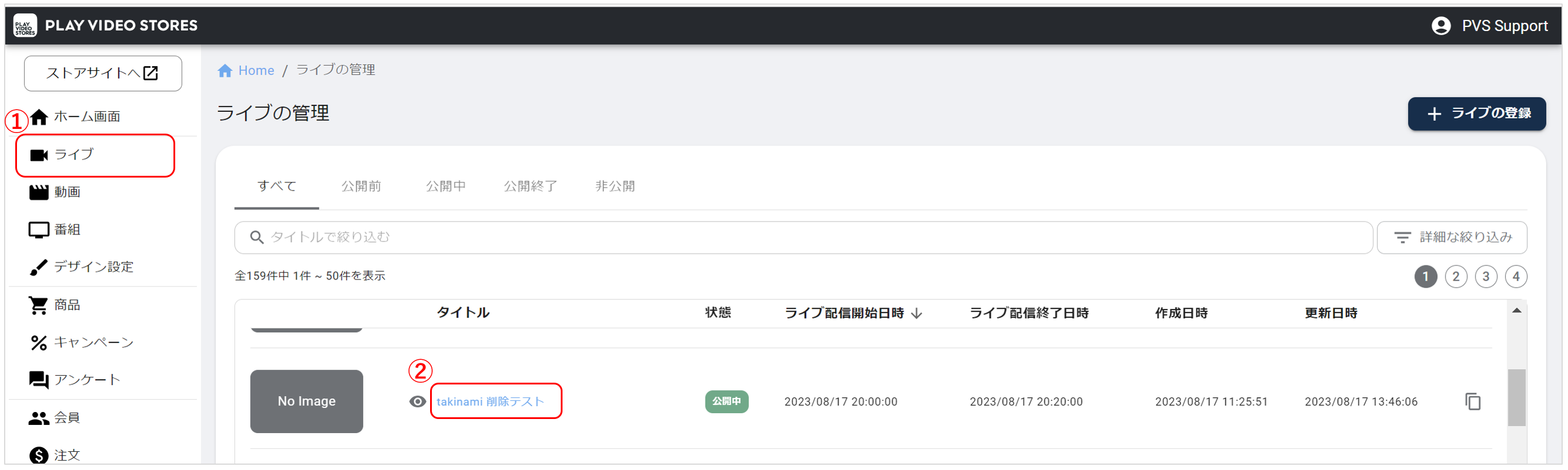
Task: Select the 公開前 tab
Action: coord(361,186)
